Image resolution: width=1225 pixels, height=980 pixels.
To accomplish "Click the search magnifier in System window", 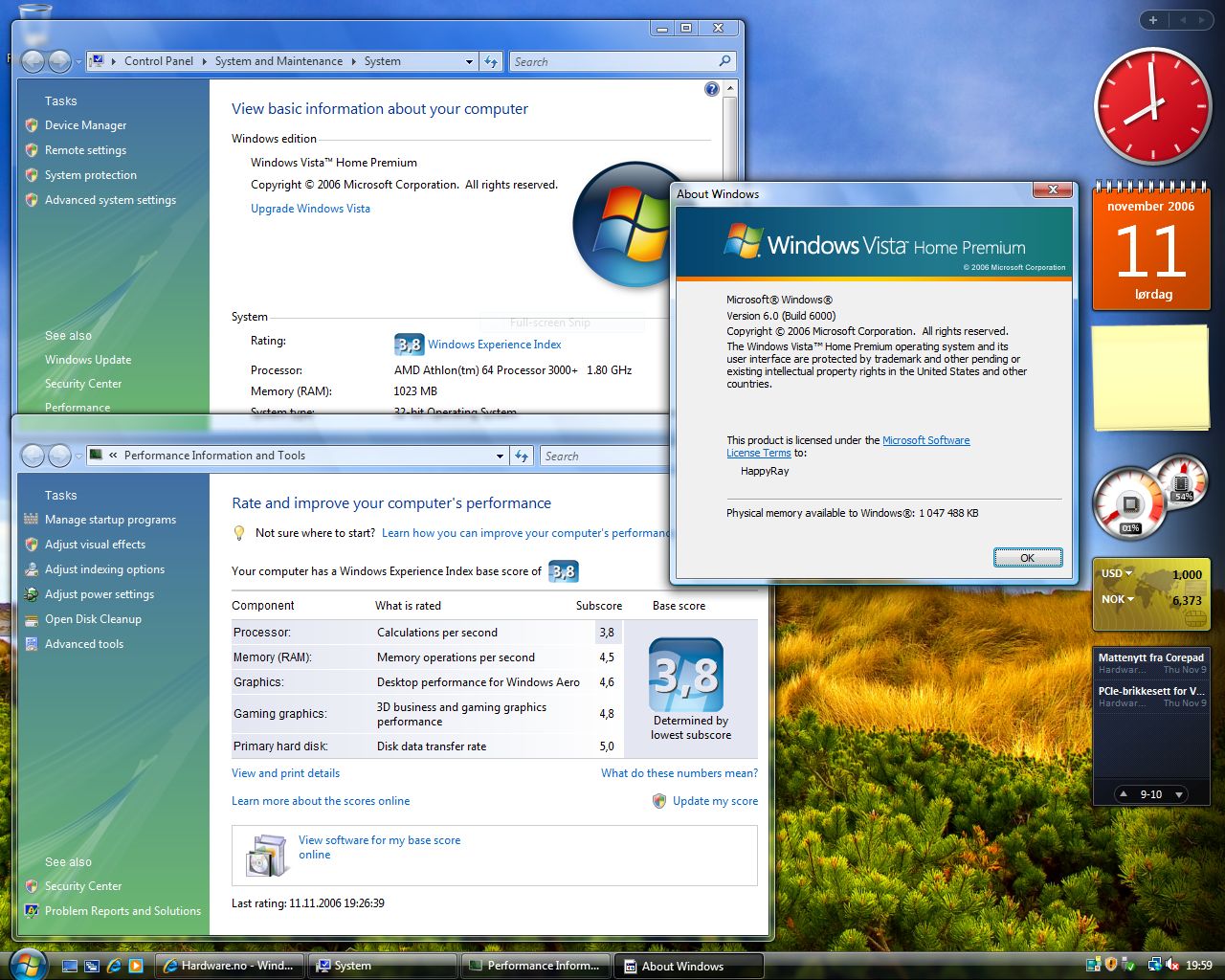I will [724, 61].
